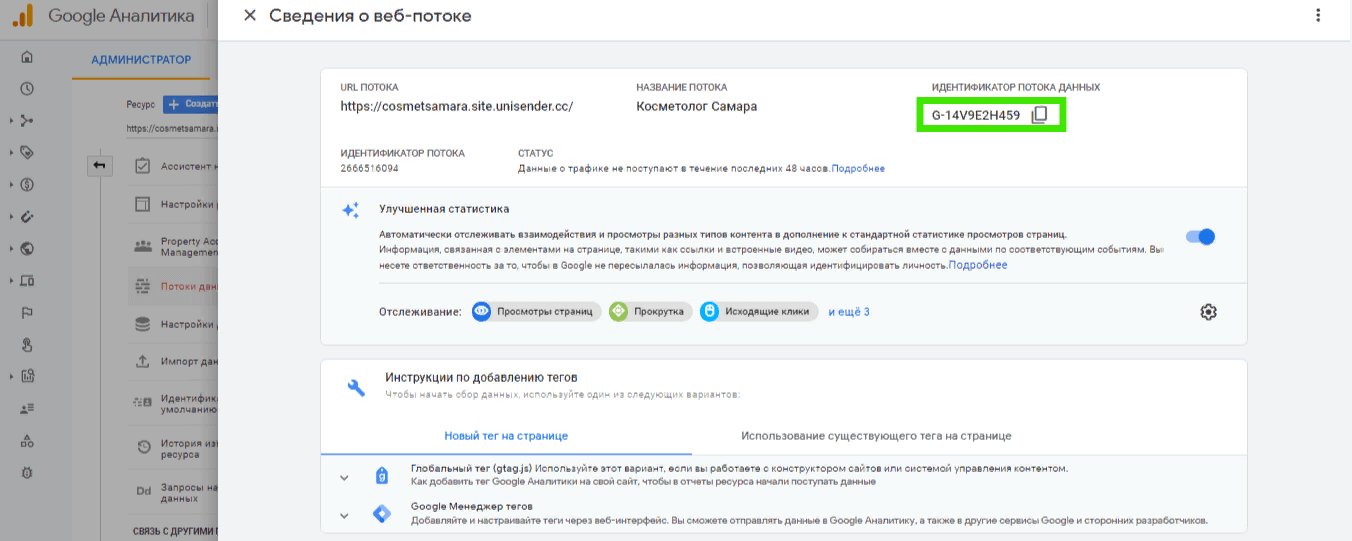Select the stream ID number 2666516094
The image size is (1352, 541).
[x=369, y=169]
